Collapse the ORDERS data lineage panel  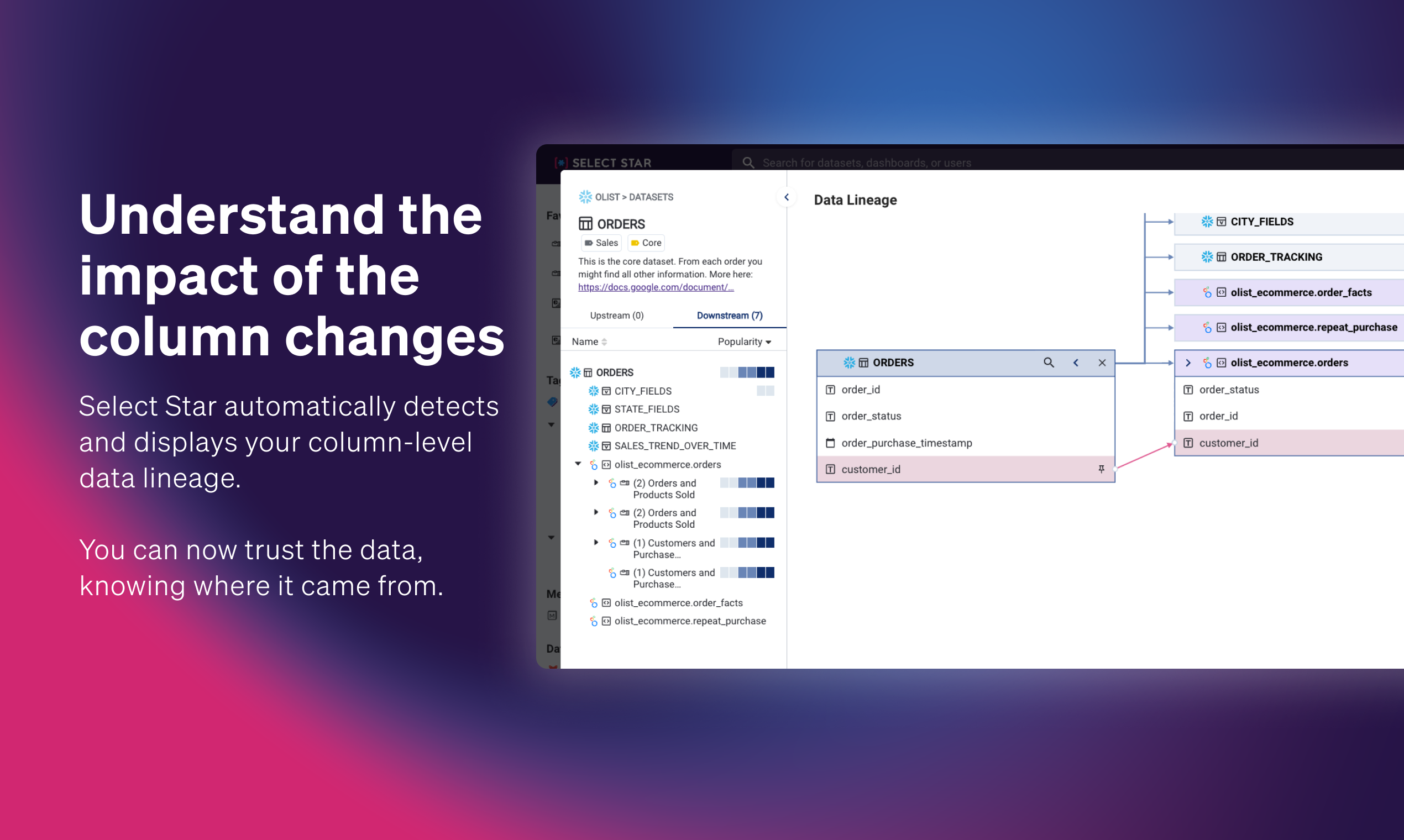[x=1074, y=362]
